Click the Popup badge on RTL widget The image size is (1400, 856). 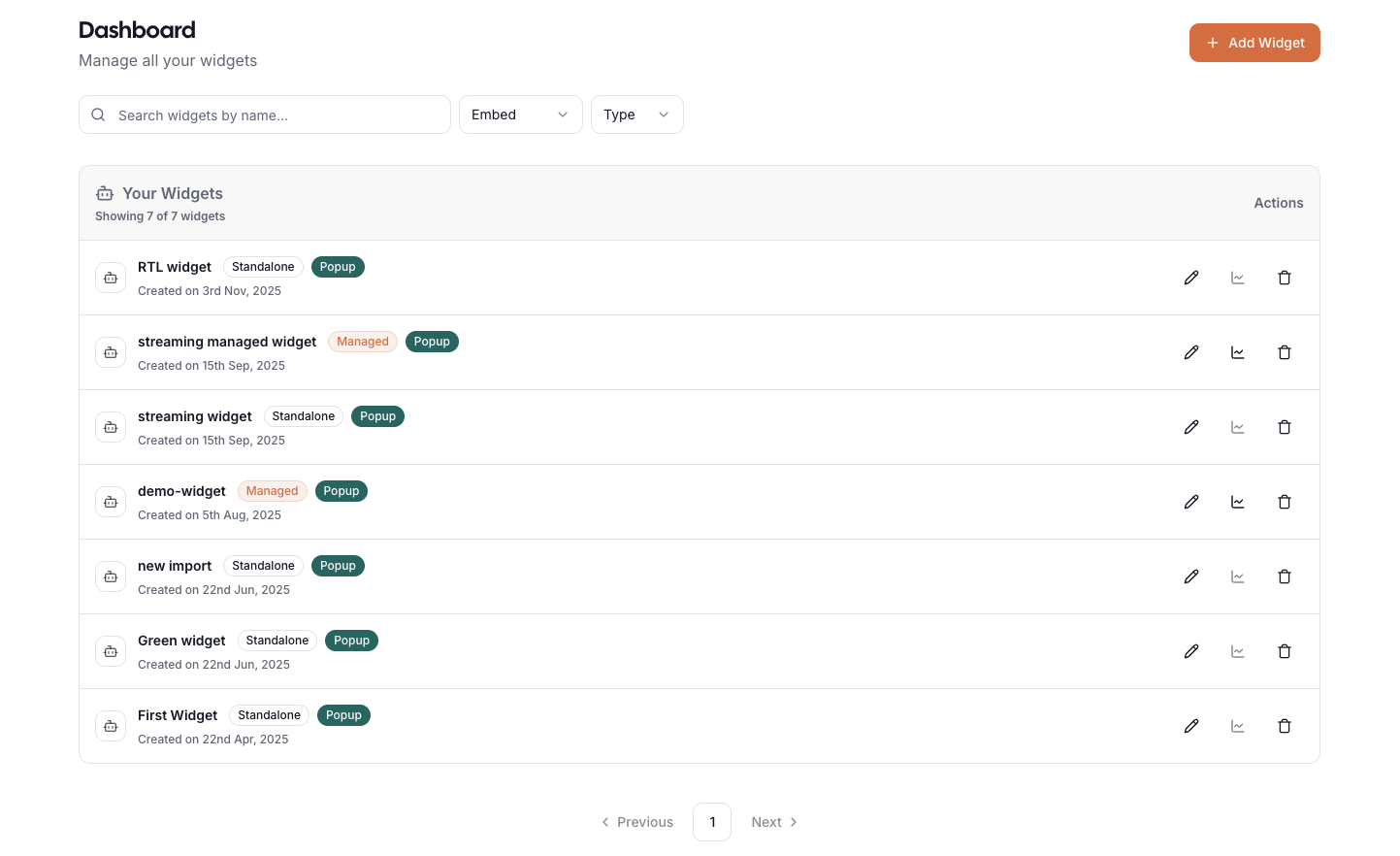(338, 266)
